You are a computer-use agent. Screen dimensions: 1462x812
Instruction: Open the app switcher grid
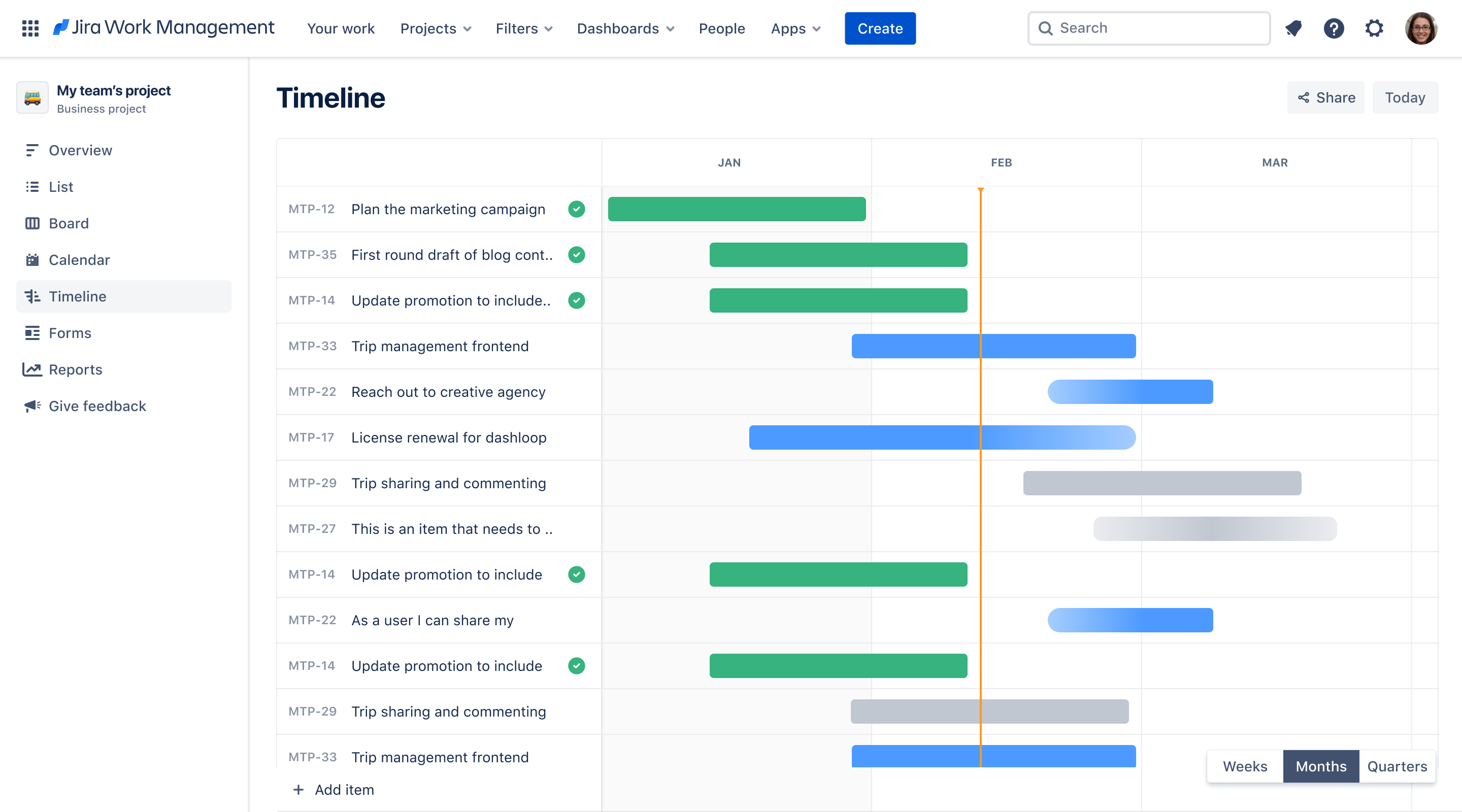(30, 28)
